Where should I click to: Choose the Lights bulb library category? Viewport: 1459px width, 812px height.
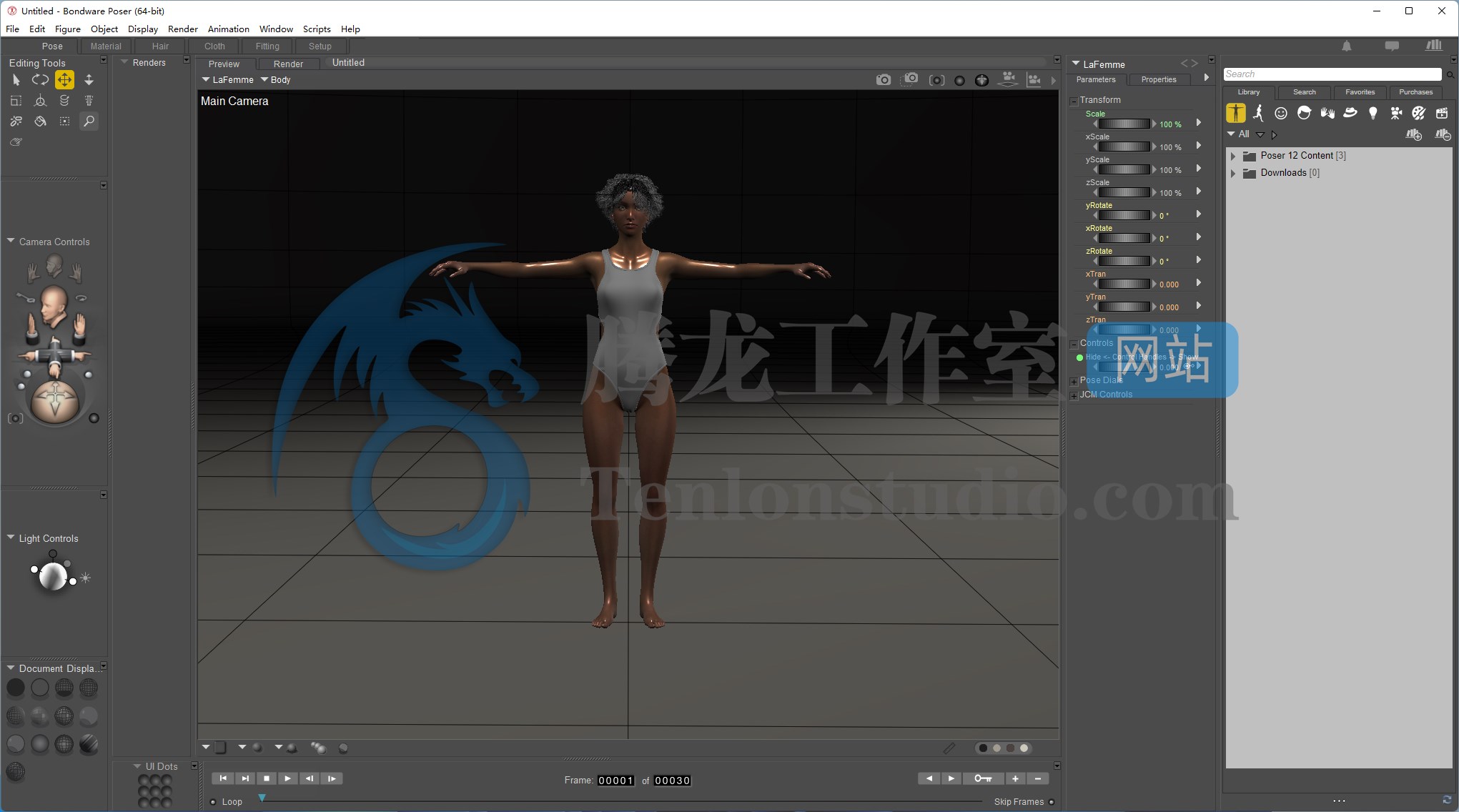point(1373,113)
